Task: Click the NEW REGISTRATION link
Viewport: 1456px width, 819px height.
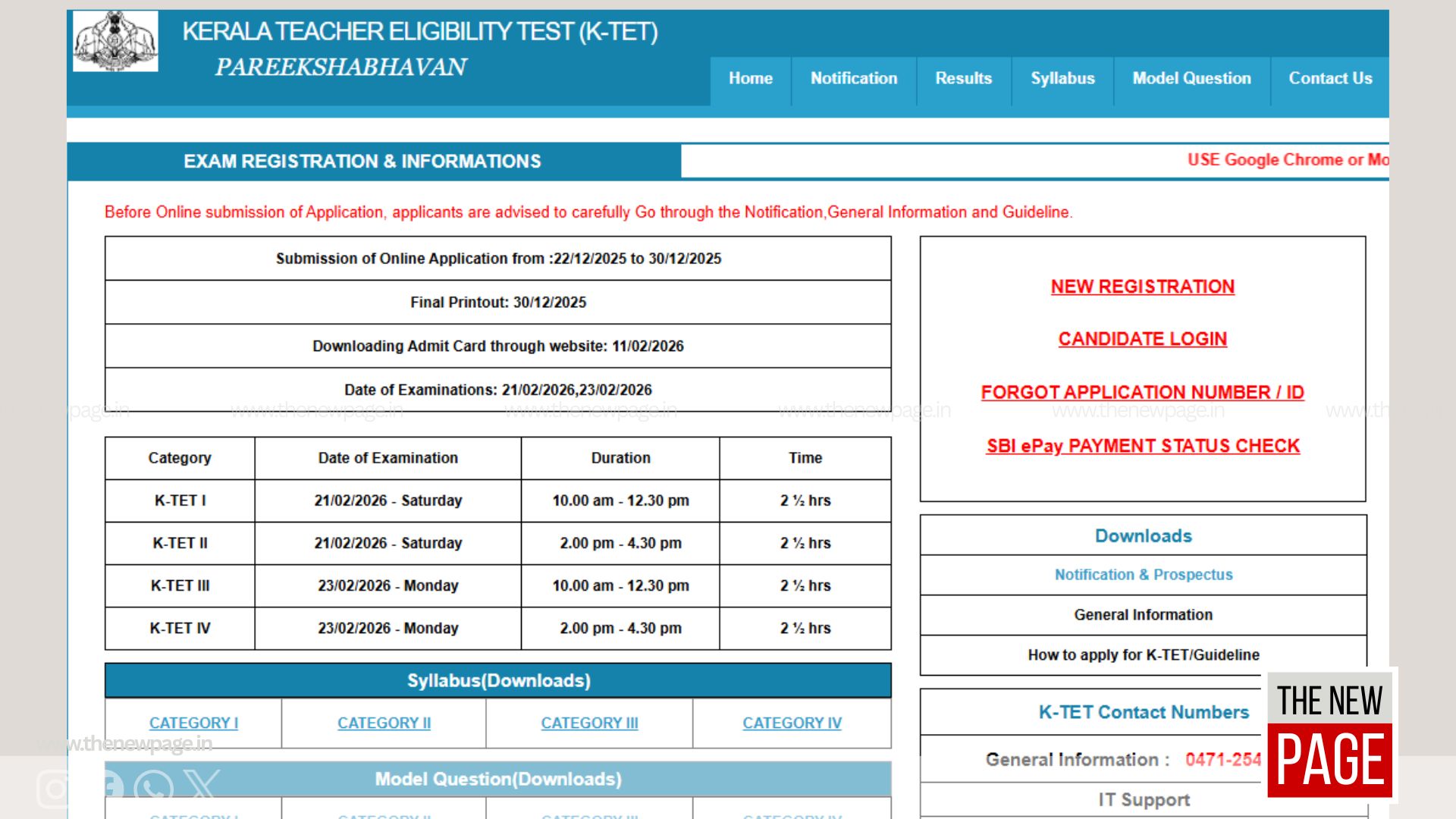Action: coord(1142,287)
